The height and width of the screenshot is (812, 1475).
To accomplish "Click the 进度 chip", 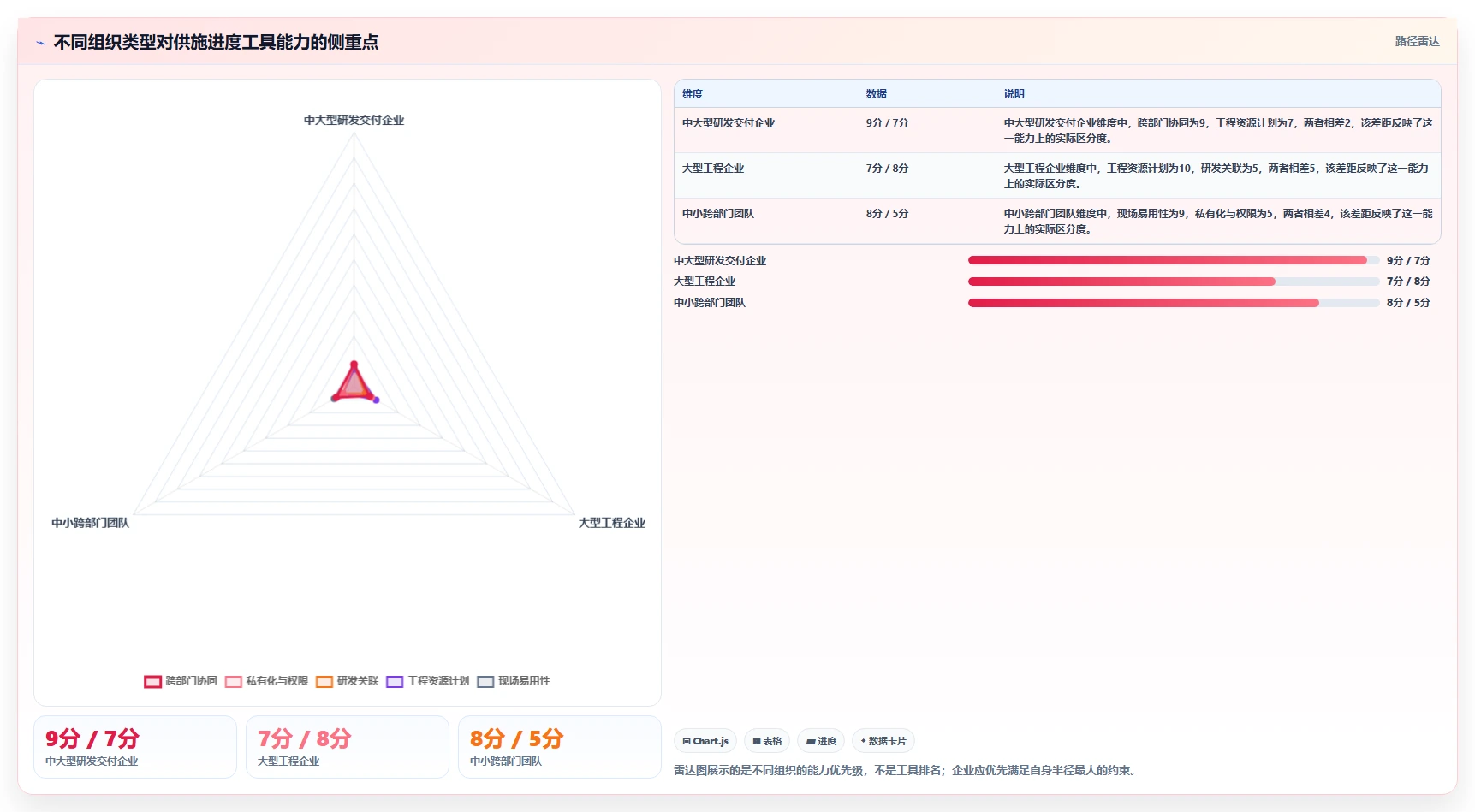I will (821, 741).
